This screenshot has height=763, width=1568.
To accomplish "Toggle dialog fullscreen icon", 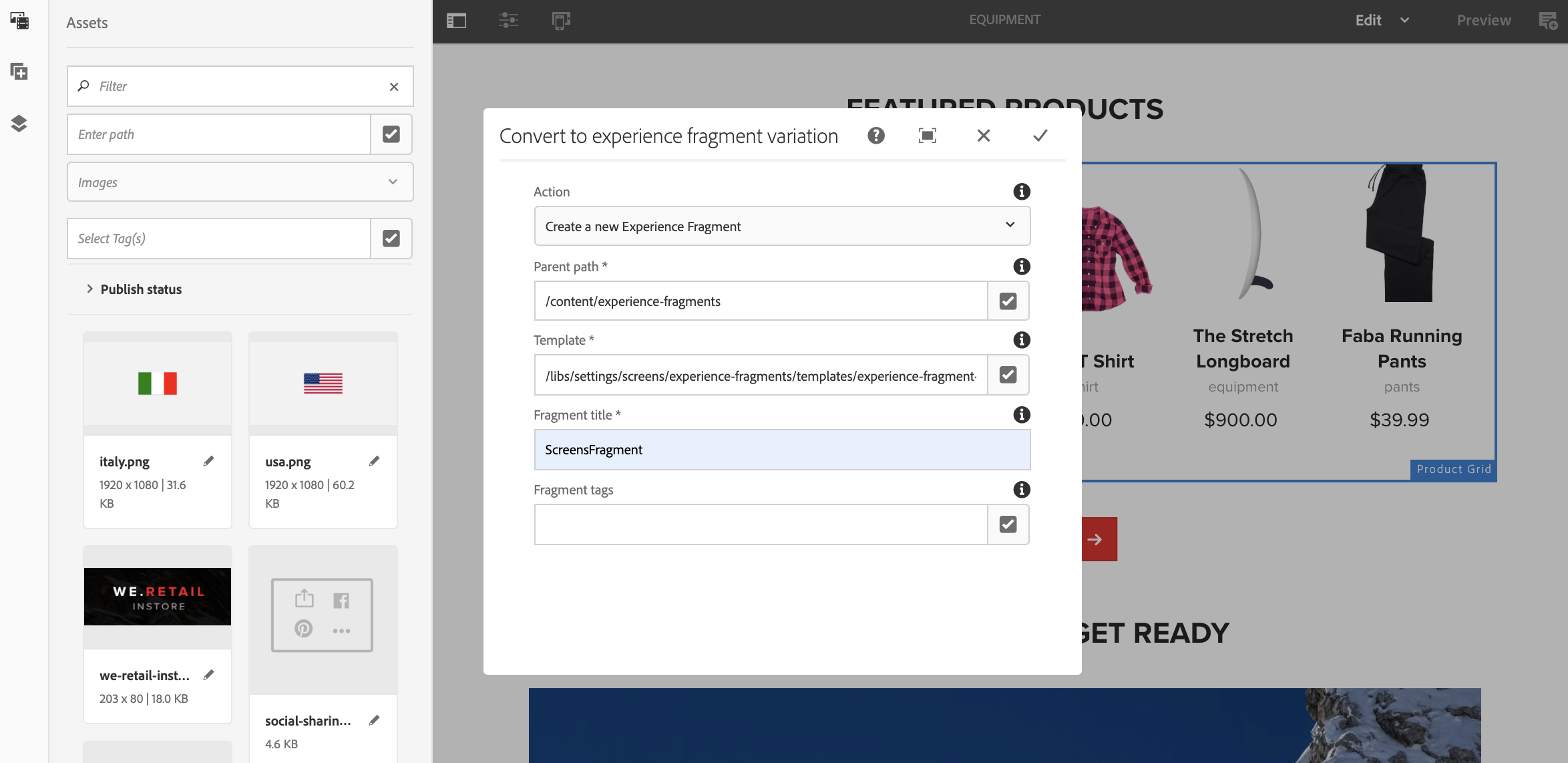I will pos(928,136).
